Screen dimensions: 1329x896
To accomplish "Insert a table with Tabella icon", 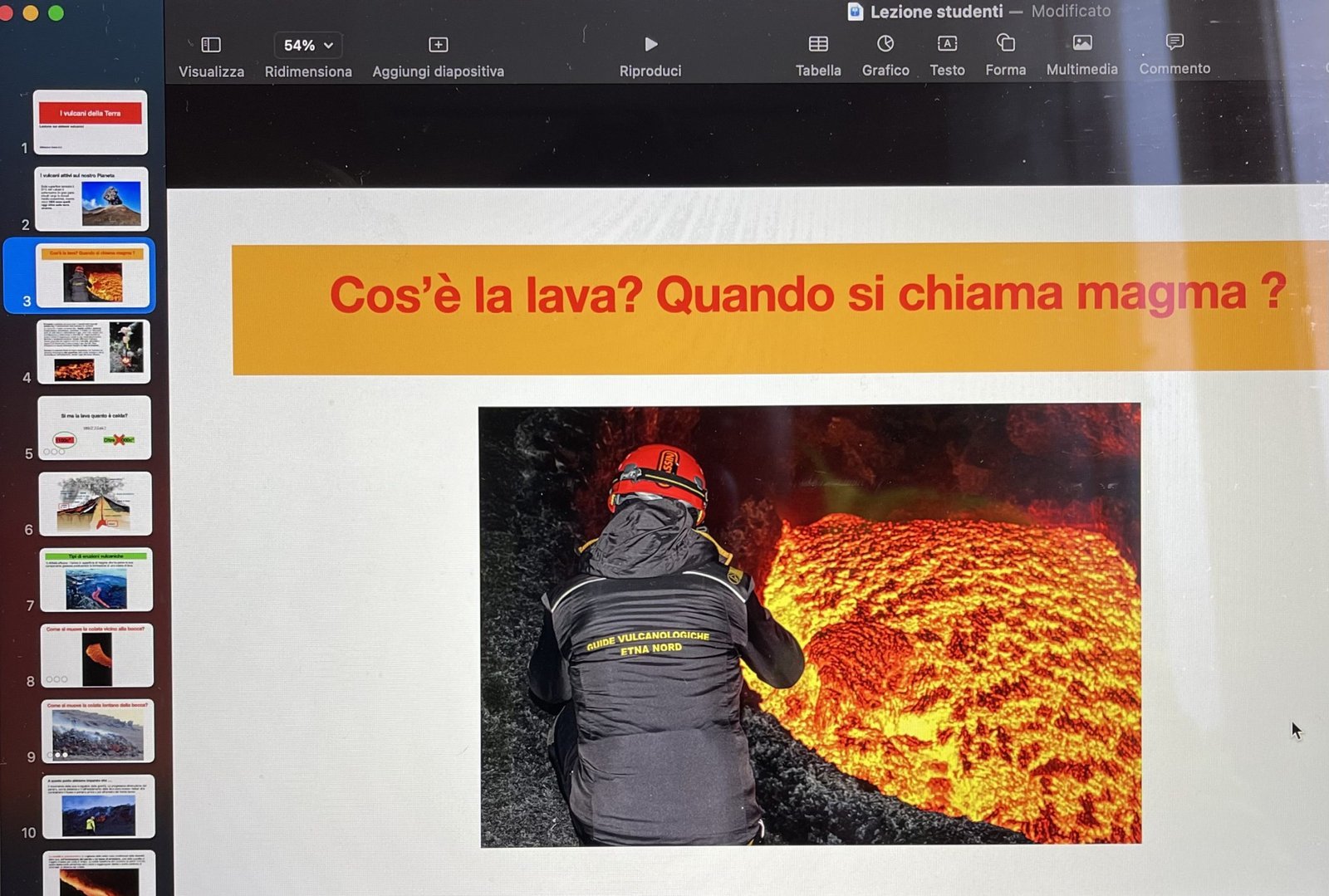I will point(818,44).
